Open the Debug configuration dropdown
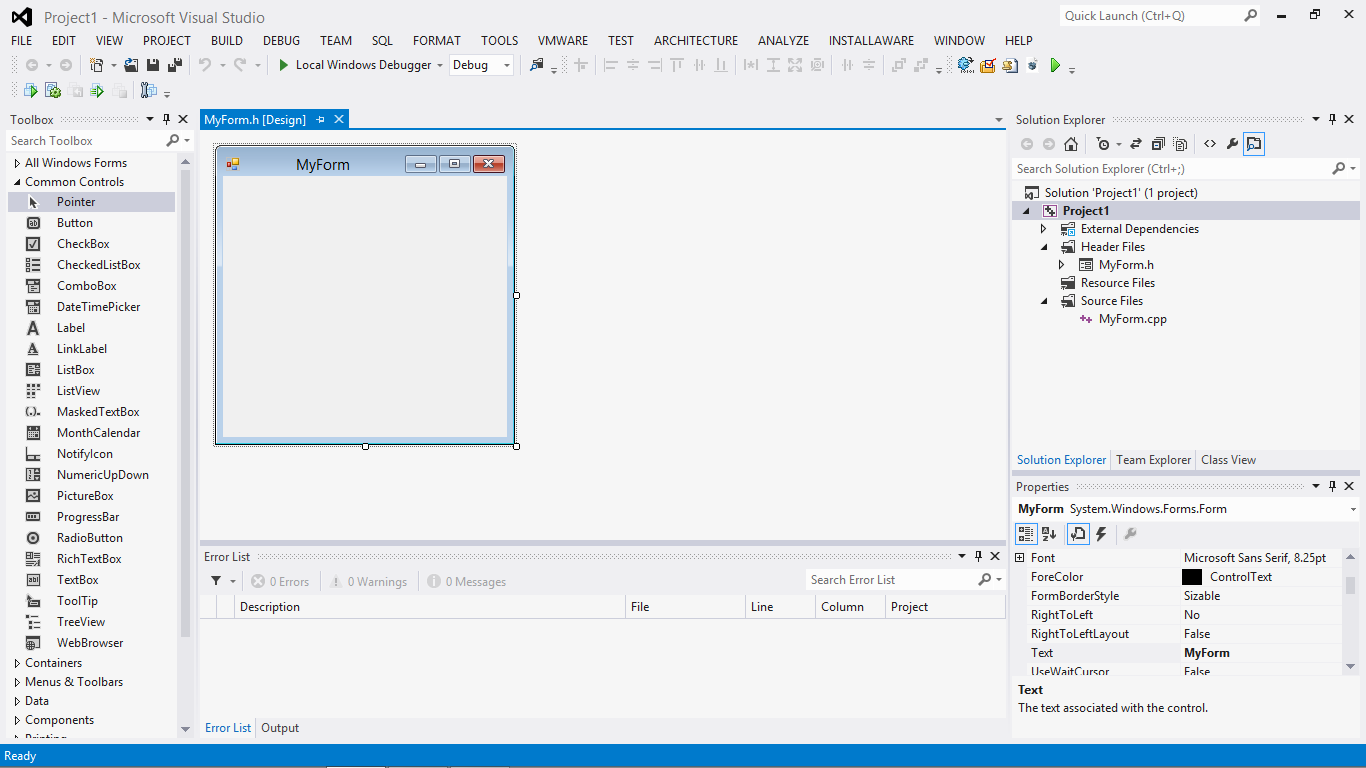The width and height of the screenshot is (1366, 768). click(x=507, y=65)
